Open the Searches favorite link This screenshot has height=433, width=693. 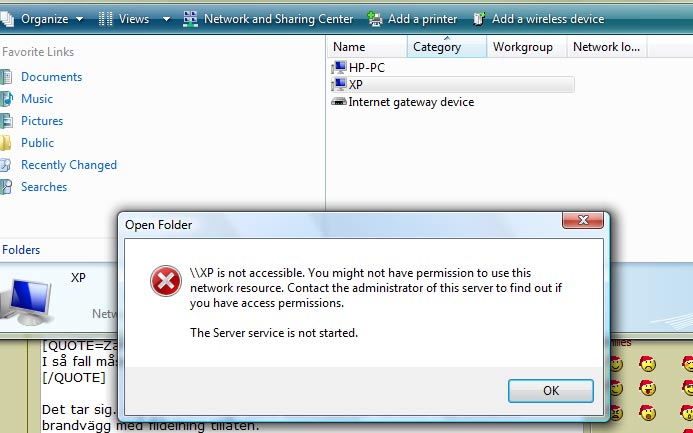point(44,187)
